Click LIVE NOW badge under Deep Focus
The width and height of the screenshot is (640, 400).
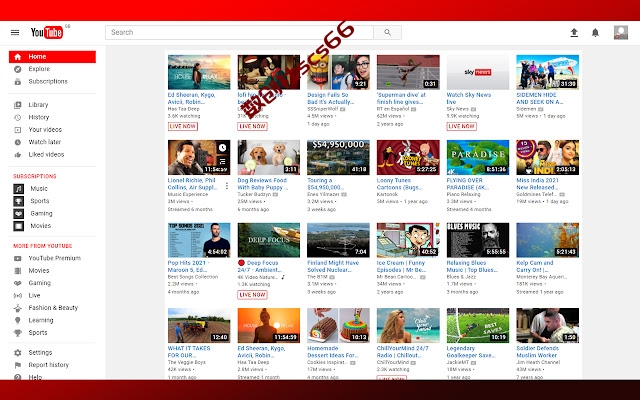click(x=252, y=295)
